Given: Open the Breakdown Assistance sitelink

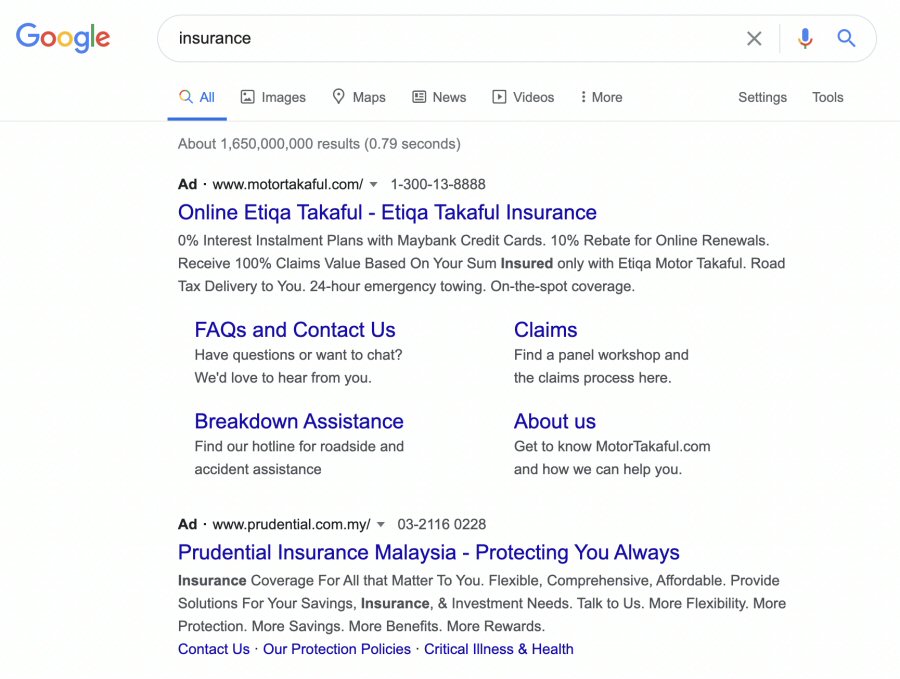Looking at the screenshot, I should click(298, 421).
